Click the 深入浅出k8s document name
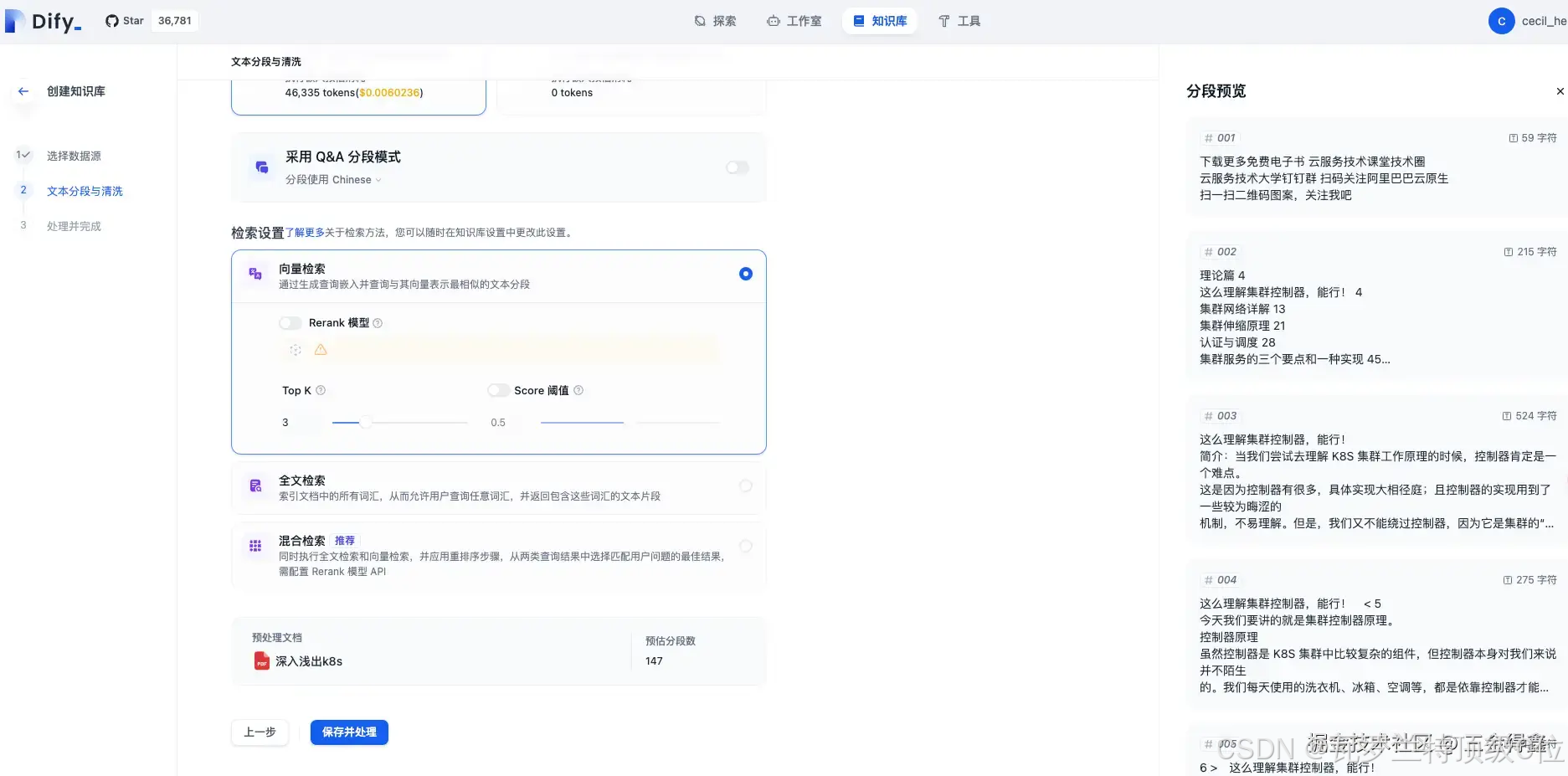The height and width of the screenshot is (776, 1568). click(309, 661)
